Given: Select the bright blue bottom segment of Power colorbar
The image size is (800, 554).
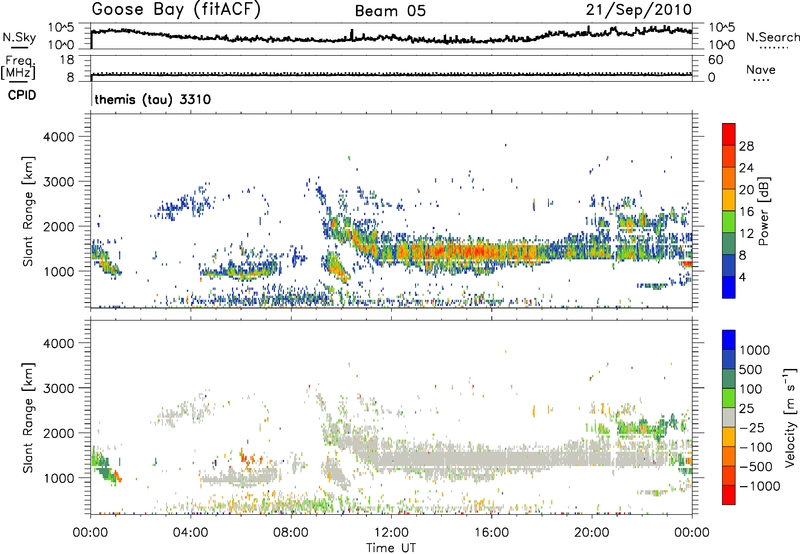Looking at the screenshot, I should 729,287.
